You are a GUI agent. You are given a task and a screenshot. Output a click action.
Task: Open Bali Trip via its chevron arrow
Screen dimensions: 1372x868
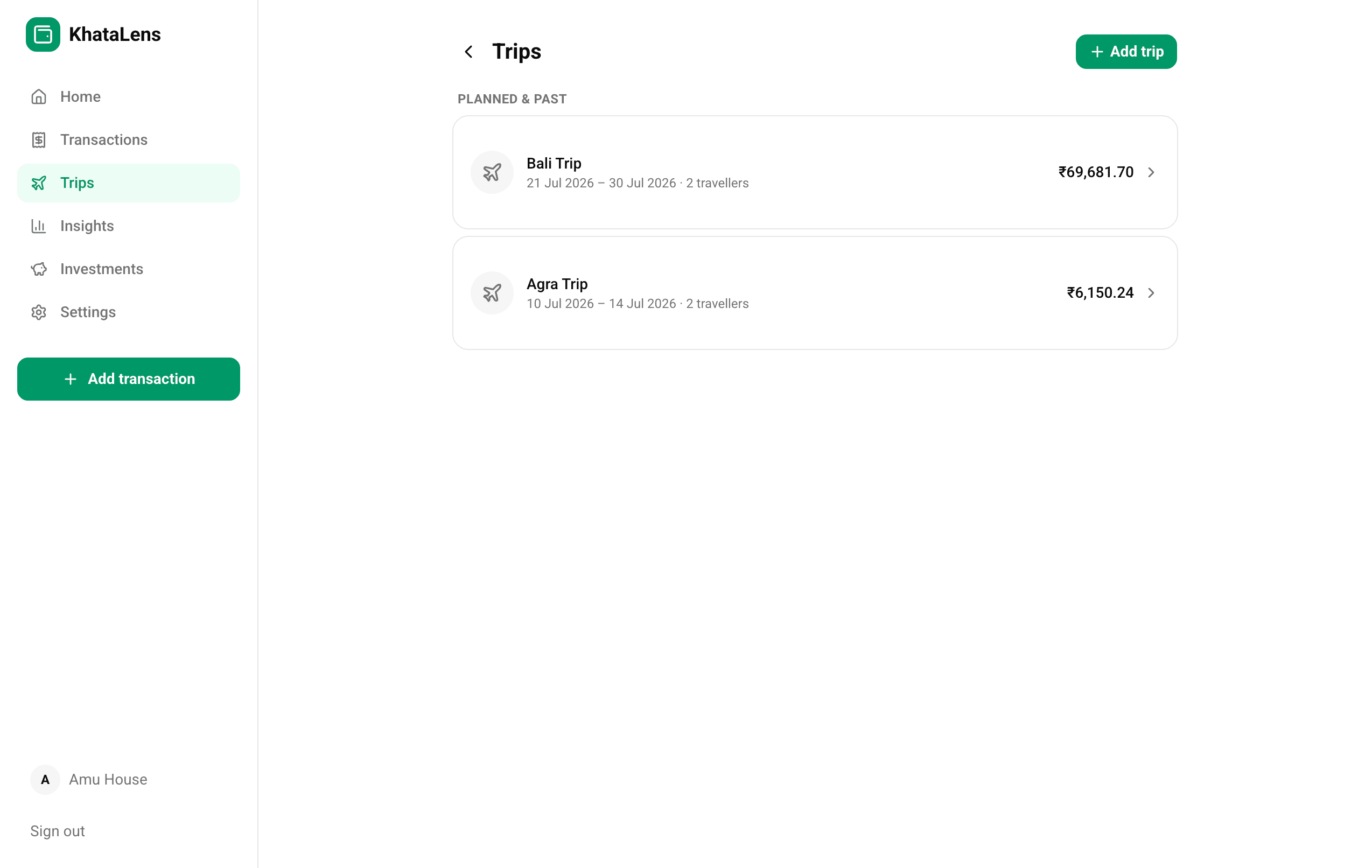(x=1151, y=172)
